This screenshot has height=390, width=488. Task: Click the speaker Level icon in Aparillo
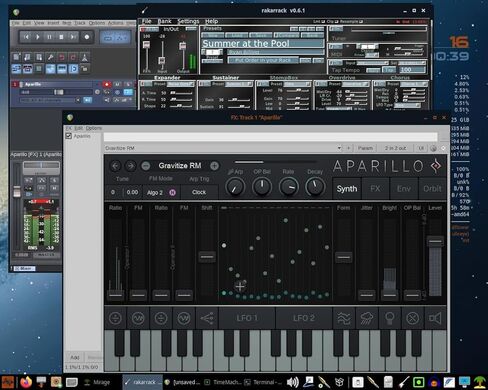point(435,318)
